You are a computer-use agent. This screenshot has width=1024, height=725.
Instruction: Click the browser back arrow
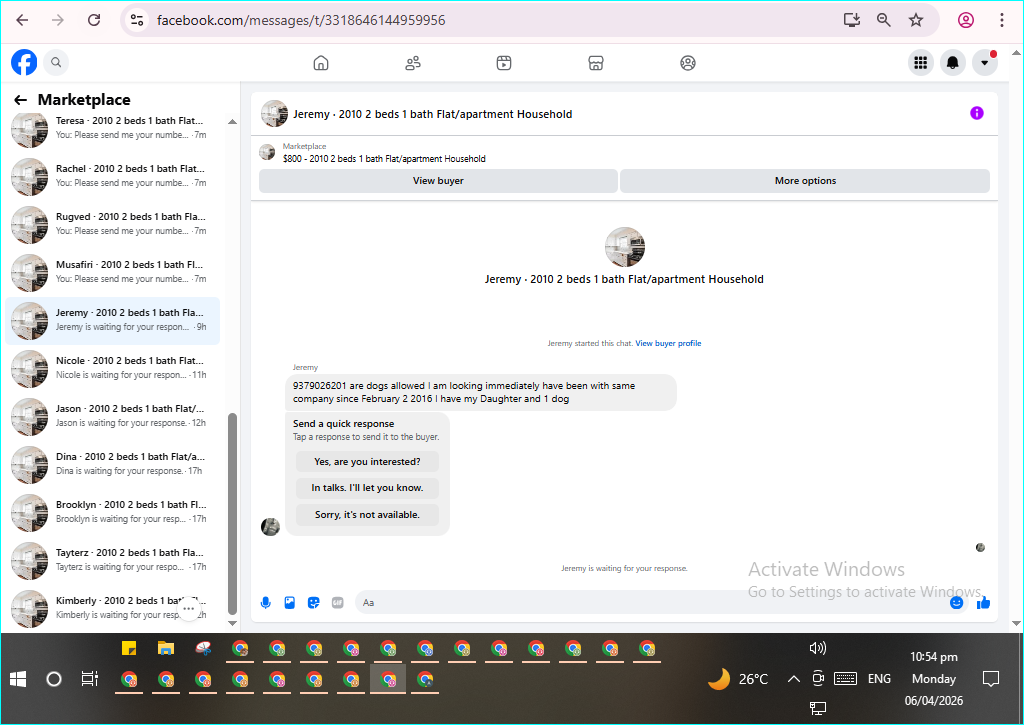(x=22, y=20)
